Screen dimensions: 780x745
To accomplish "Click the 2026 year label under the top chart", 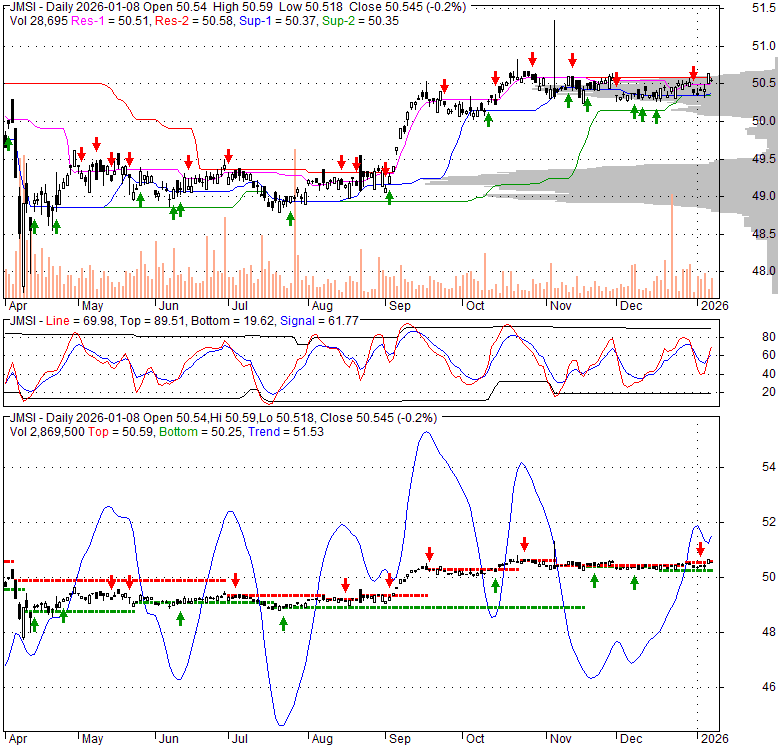I will [714, 306].
